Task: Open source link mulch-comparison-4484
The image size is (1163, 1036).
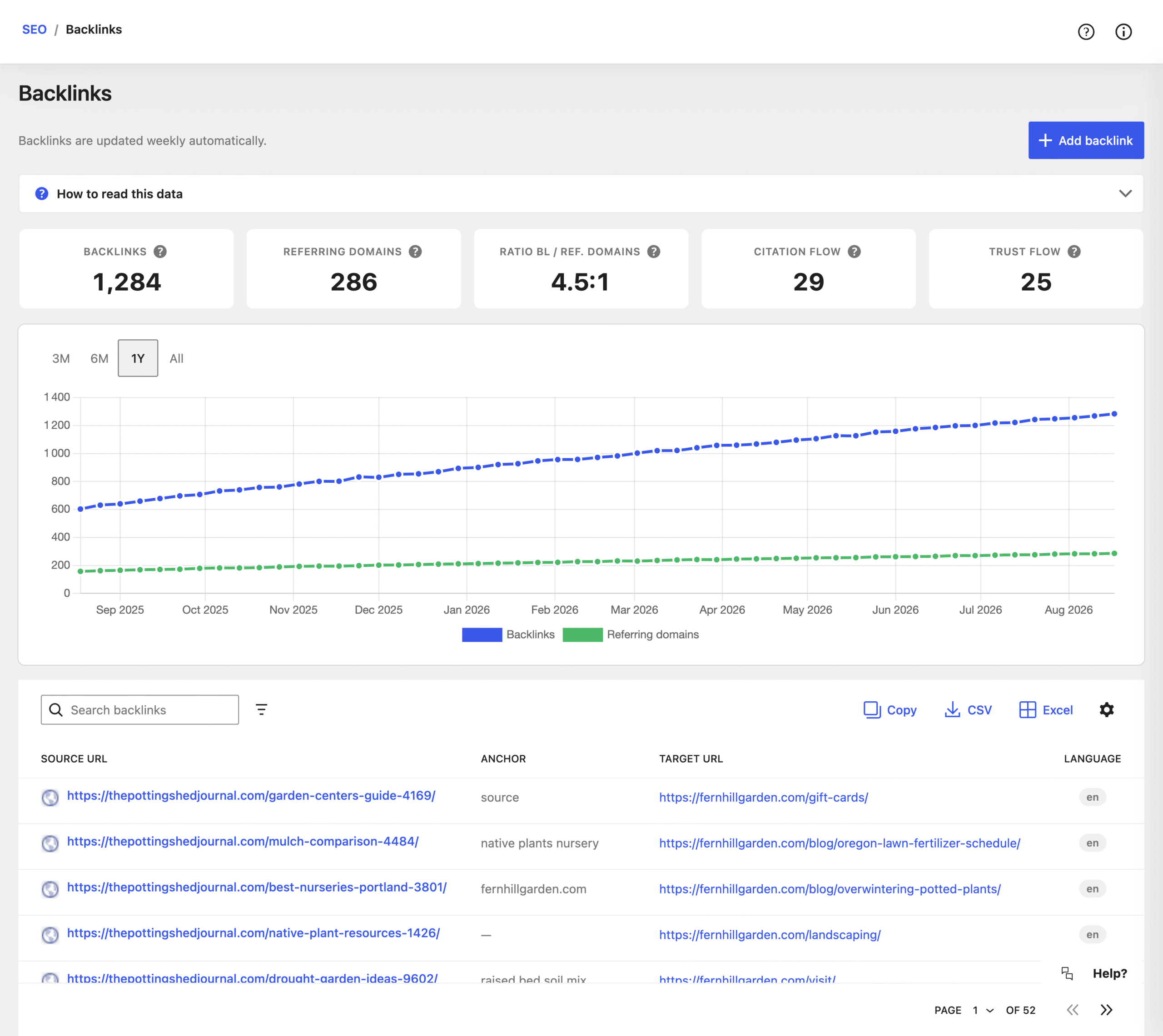Action: click(x=243, y=841)
